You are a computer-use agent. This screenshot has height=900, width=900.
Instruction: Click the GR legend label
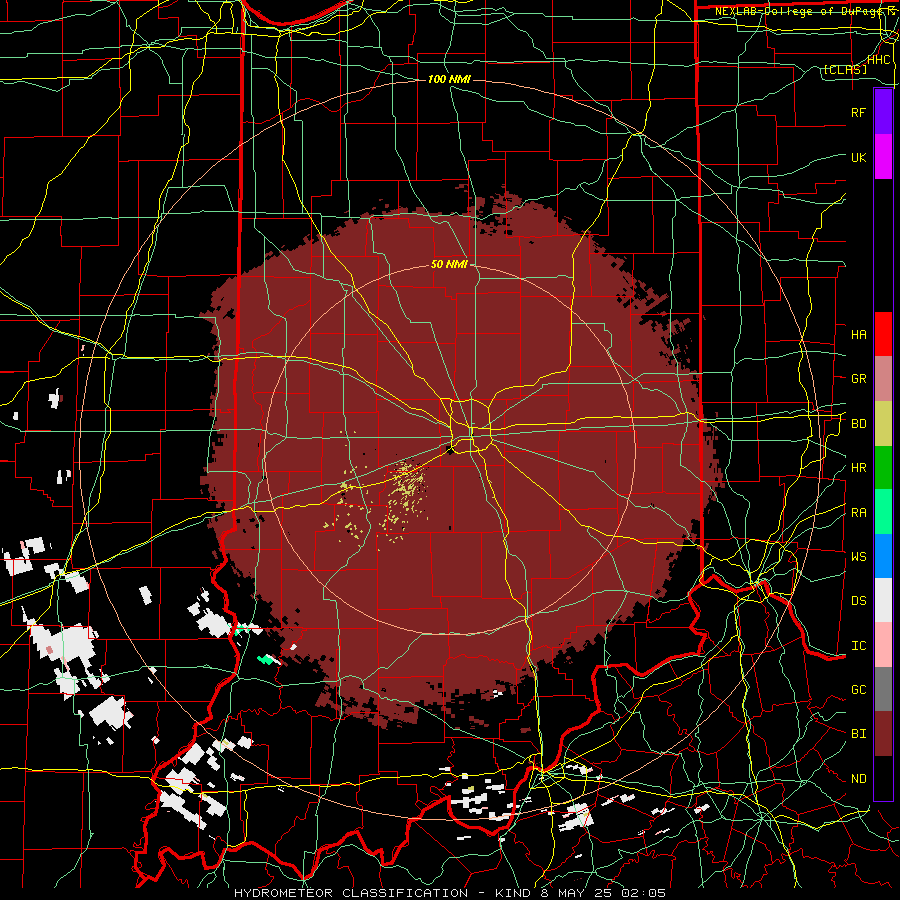858,379
